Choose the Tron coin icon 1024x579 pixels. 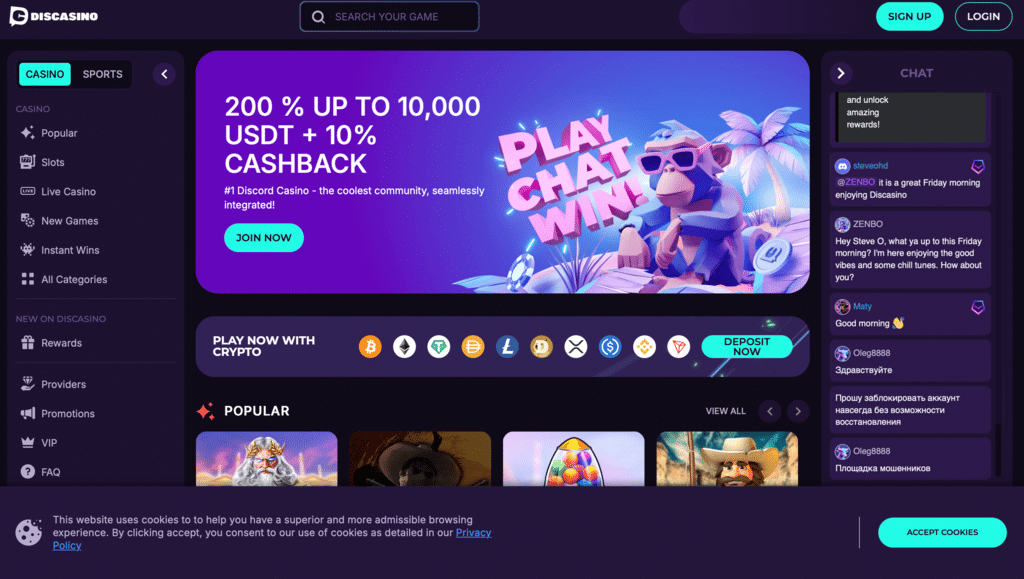[x=679, y=347]
